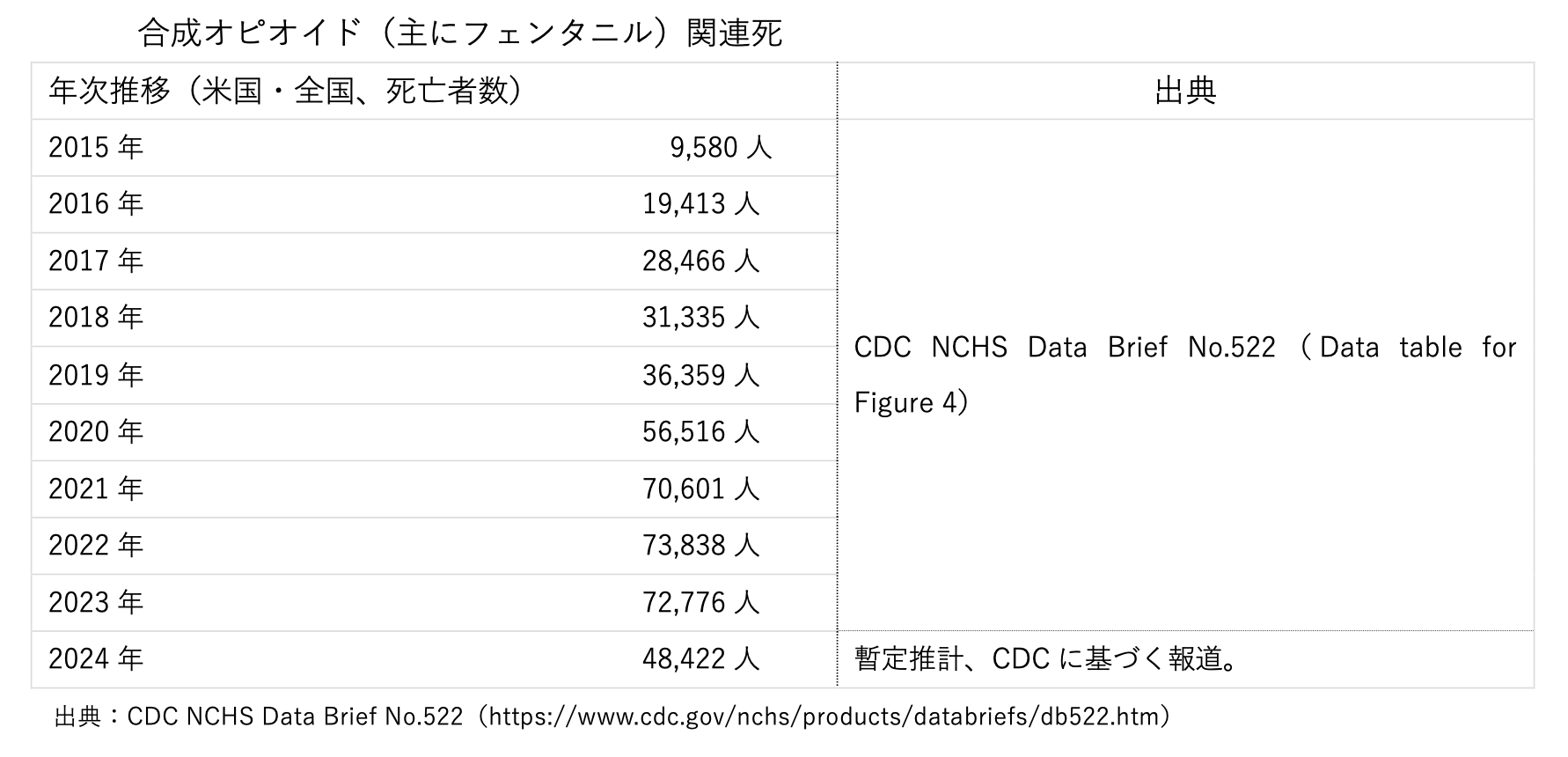Viewport: 1568px width, 757px height.
Task: Select the 2018 年 row label
Action: coord(96,318)
